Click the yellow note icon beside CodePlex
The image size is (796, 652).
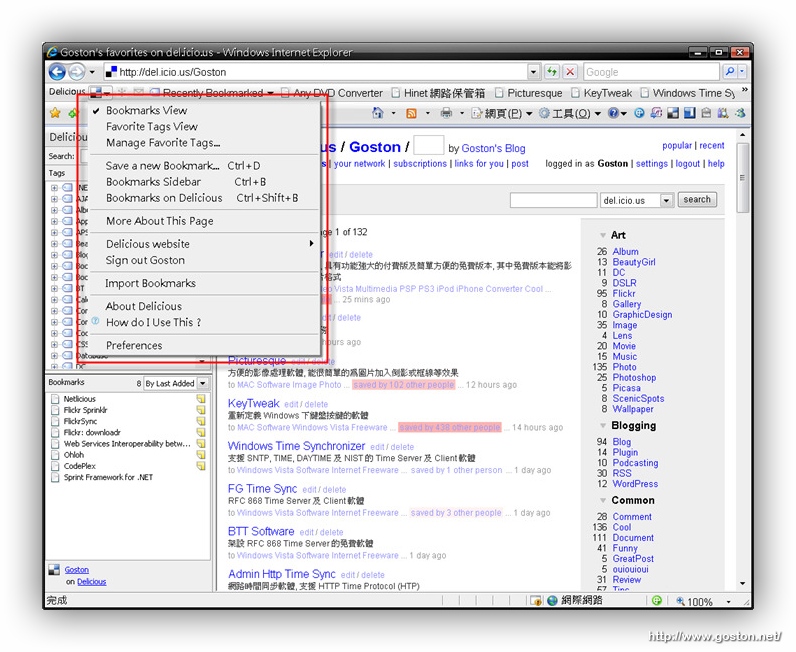coord(201,466)
